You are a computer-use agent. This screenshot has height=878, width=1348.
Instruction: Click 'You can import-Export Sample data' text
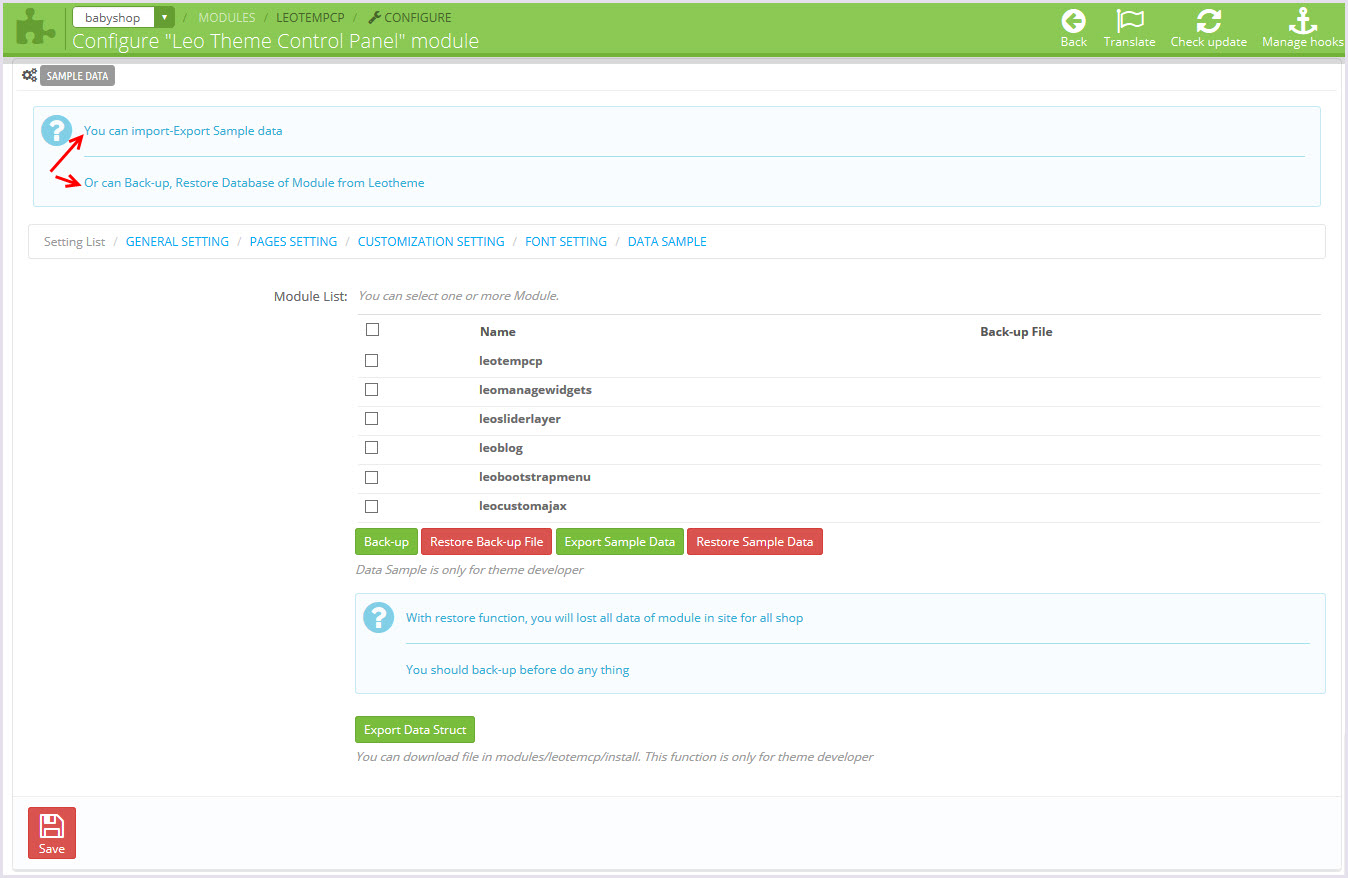coord(183,130)
